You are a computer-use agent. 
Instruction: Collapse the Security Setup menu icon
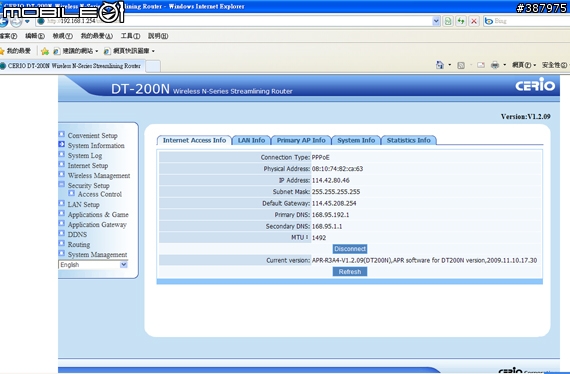click(61, 184)
